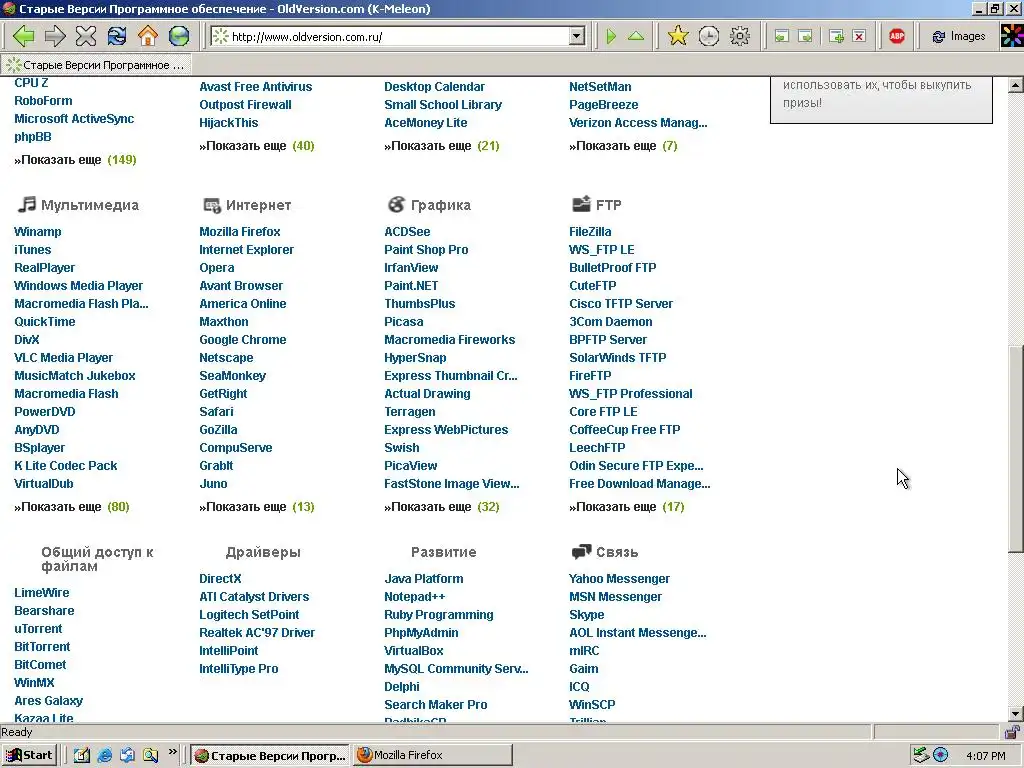Click the vertical scrollbar up arrow
Screen dimensions: 1024x768
pyautogui.click(x=1016, y=85)
